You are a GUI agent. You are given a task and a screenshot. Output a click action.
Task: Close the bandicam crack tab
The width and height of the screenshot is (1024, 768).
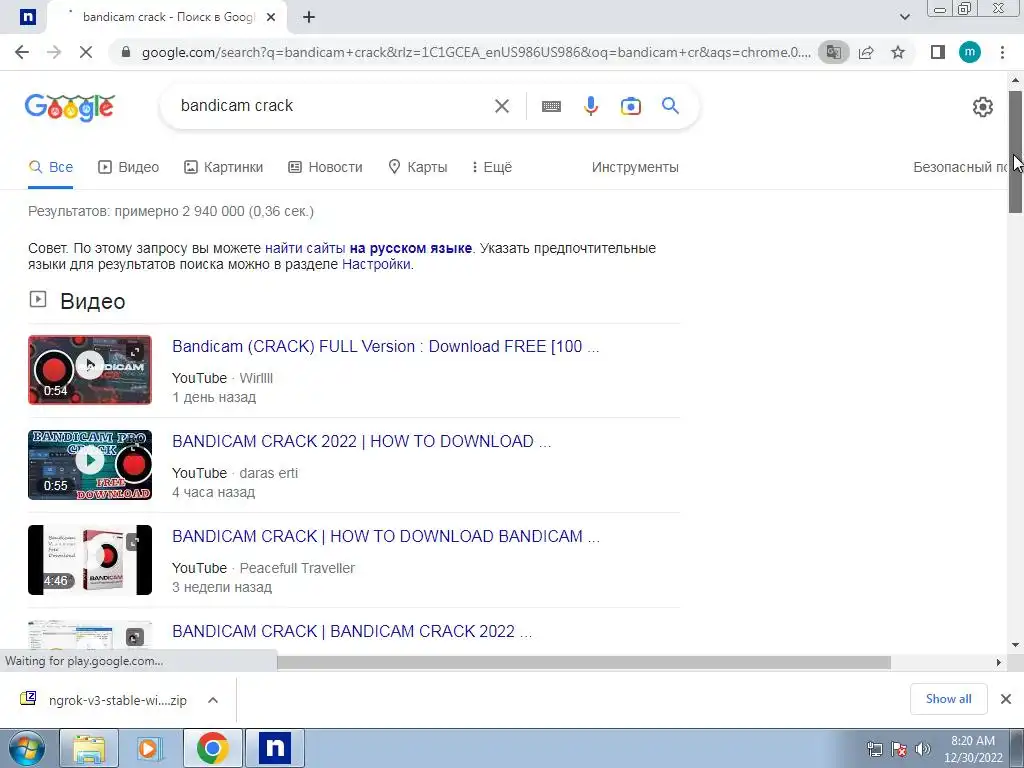(x=271, y=18)
